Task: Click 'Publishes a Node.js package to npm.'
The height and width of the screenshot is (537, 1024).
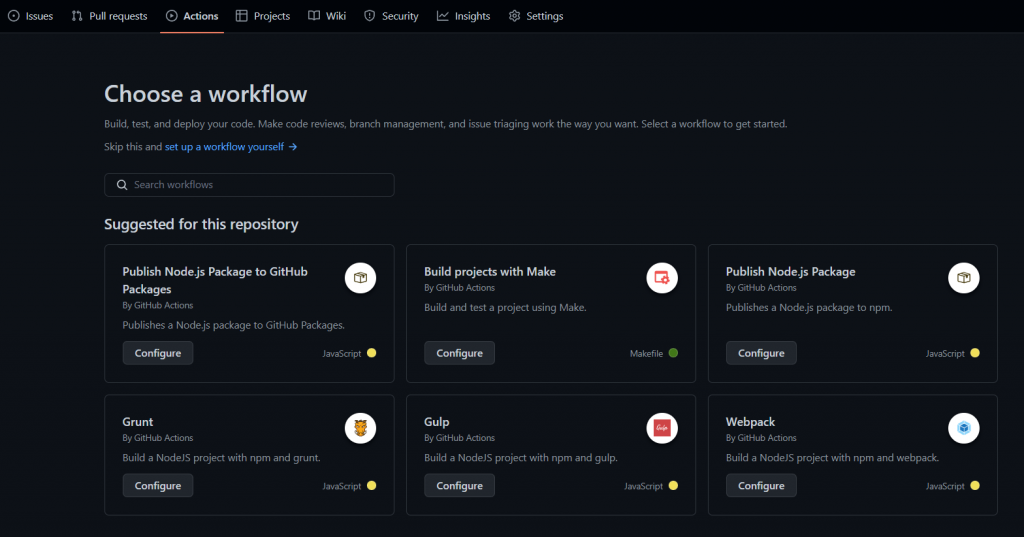Action: 809,307
